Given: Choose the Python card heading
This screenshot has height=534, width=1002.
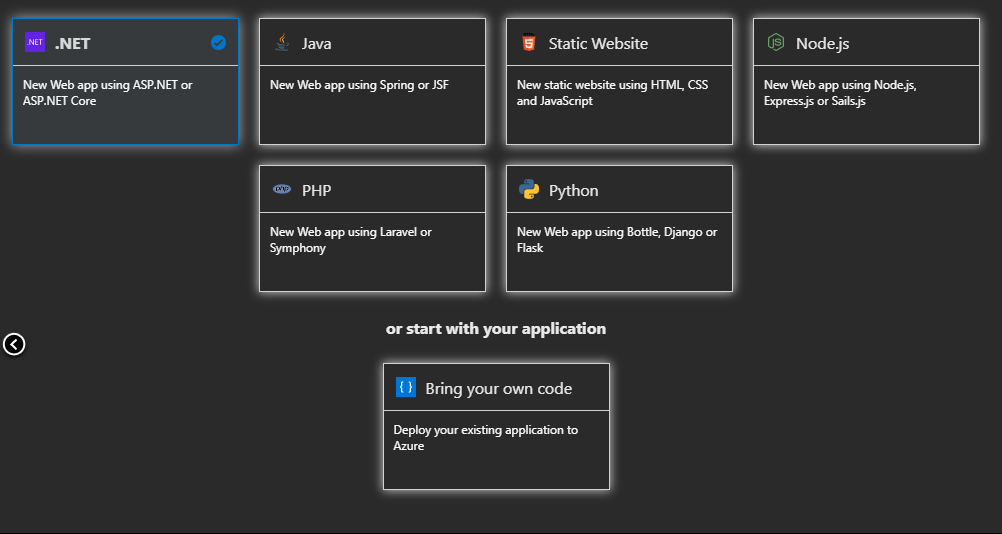Looking at the screenshot, I should 573,190.
